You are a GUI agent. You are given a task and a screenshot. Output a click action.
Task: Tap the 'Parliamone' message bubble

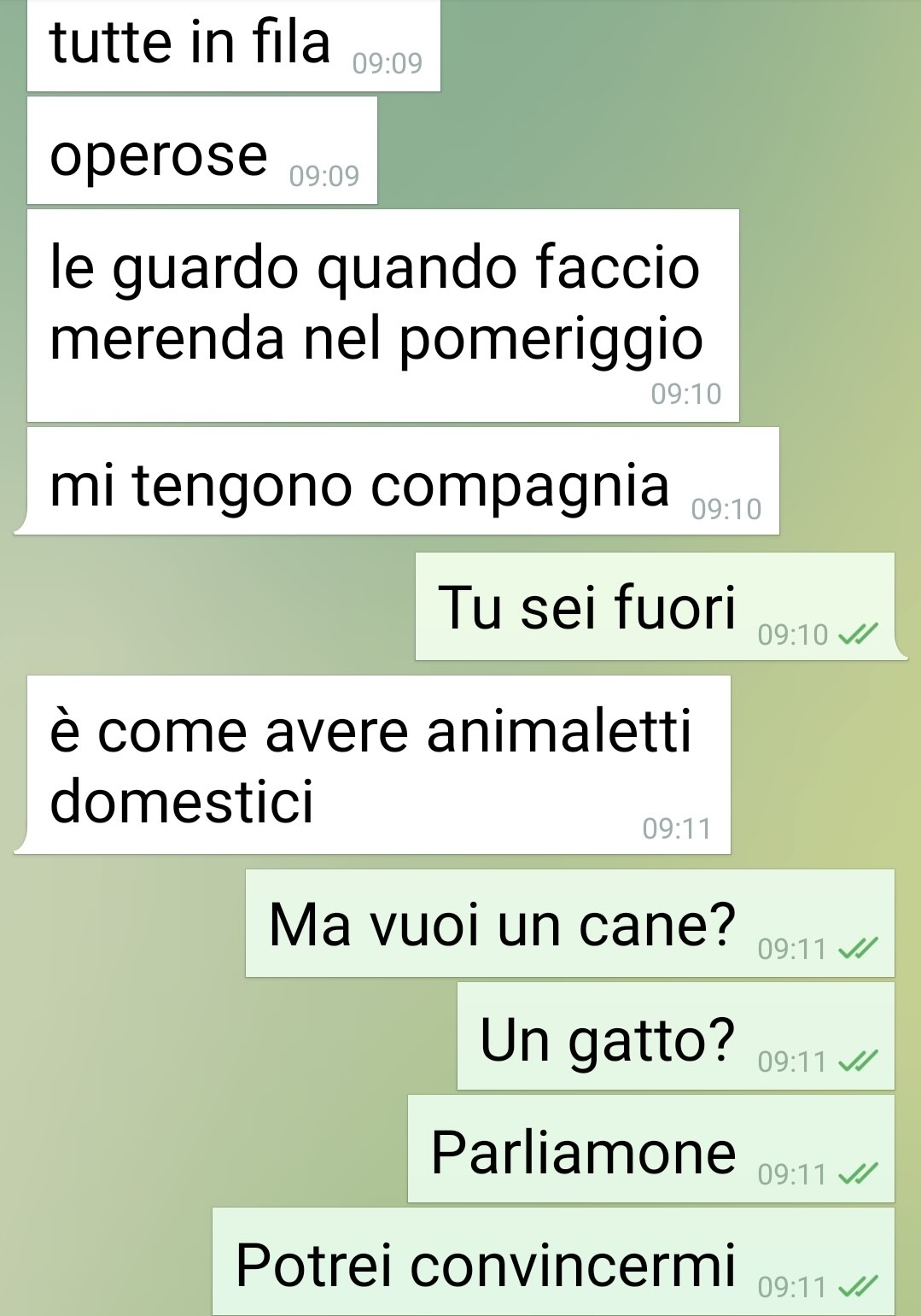pyautogui.click(x=650, y=1149)
